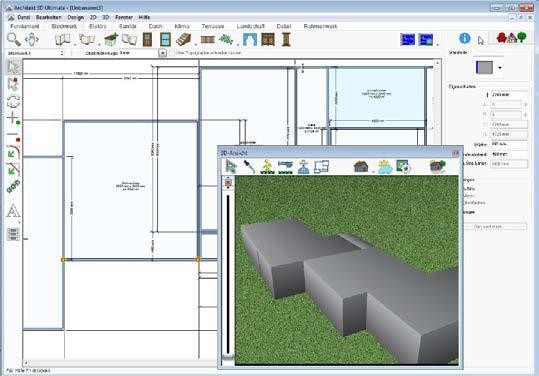Select the column pillar tool
This screenshot has height=376, width=539.
(286, 40)
